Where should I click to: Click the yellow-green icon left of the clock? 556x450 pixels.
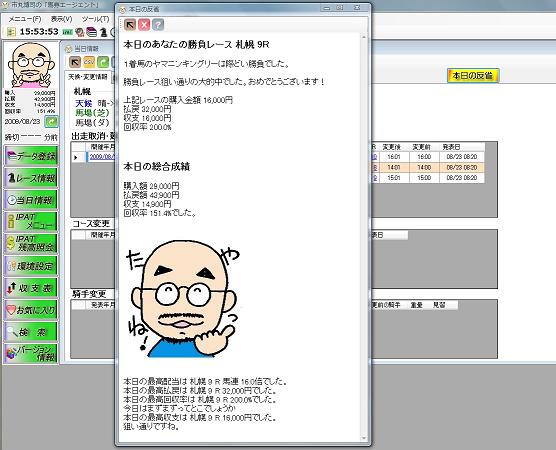tap(11, 32)
